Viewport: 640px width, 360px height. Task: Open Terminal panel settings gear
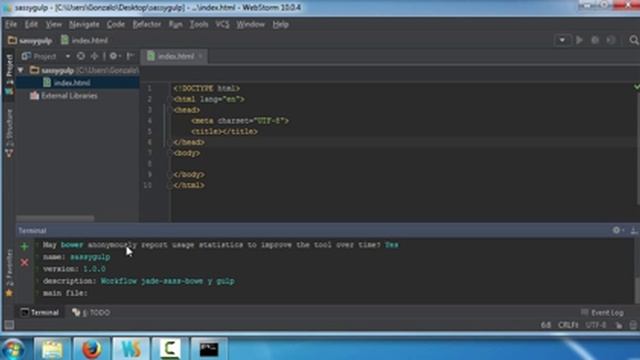tap(617, 230)
